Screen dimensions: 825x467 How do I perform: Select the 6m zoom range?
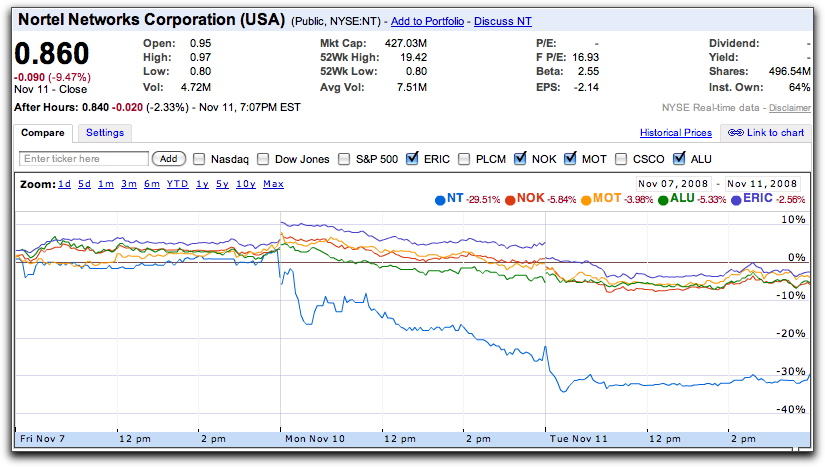click(x=152, y=184)
